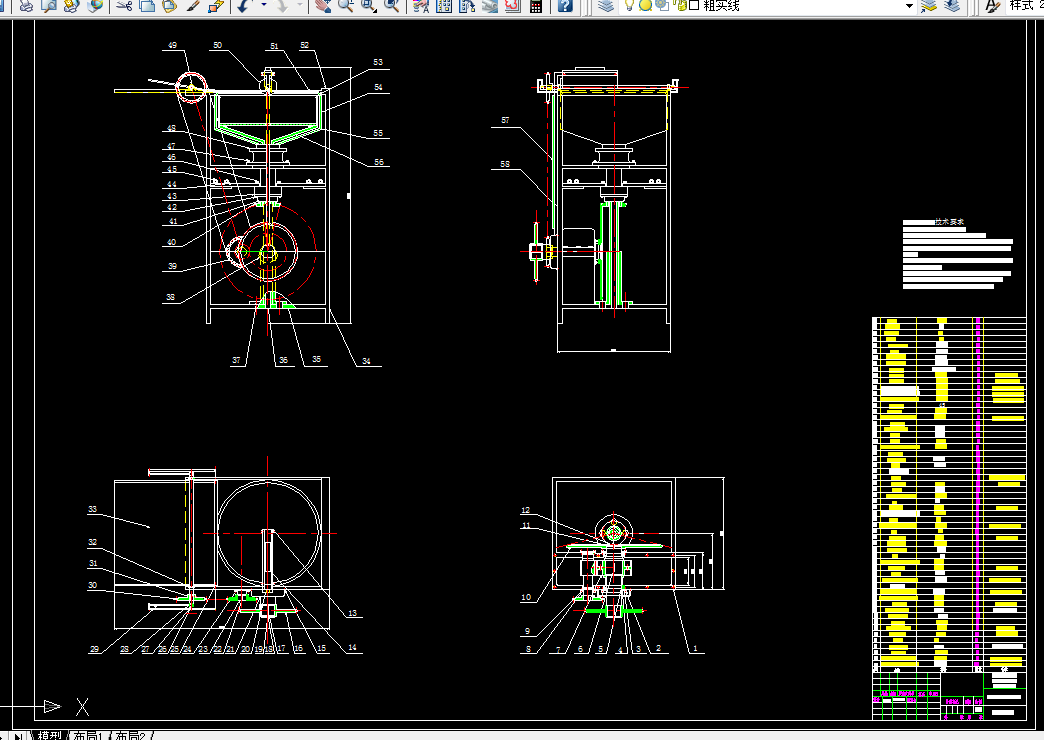Click part label 38 in the front view
Screen dimensions: 1044x740
pos(170,297)
